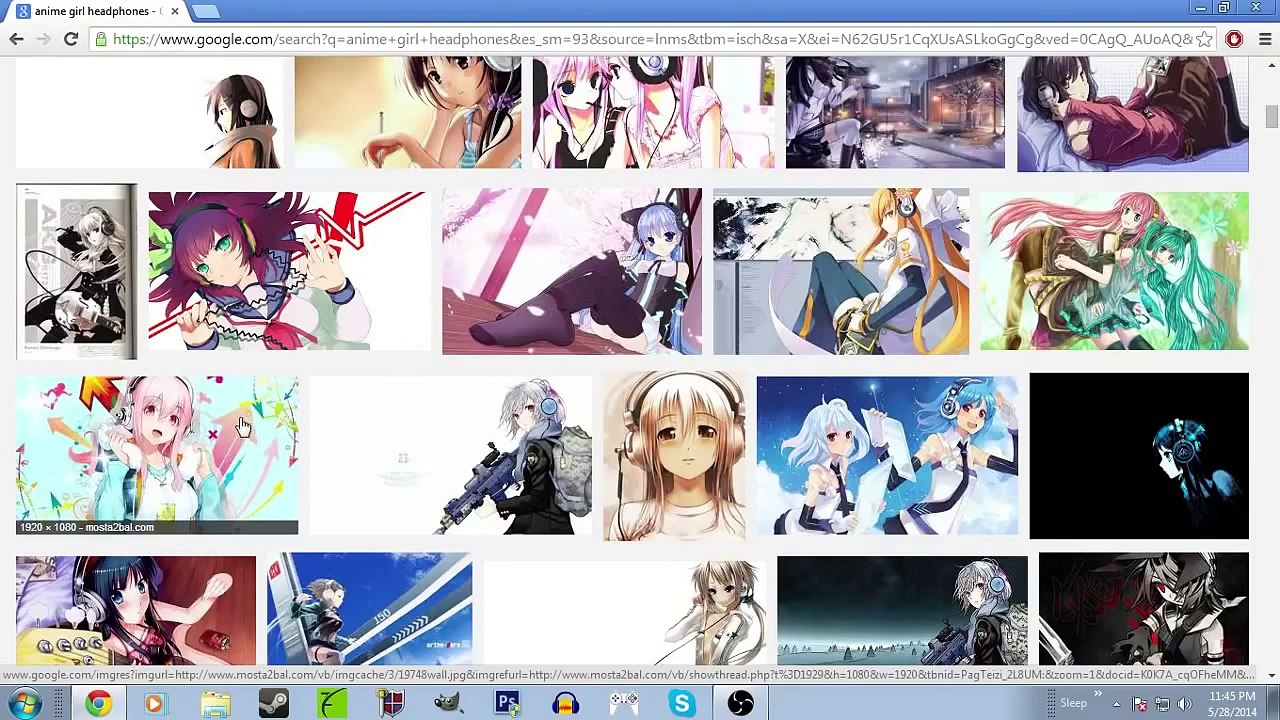Open the Windows Start menu
The height and width of the screenshot is (720, 1280).
pyautogui.click(x=24, y=704)
